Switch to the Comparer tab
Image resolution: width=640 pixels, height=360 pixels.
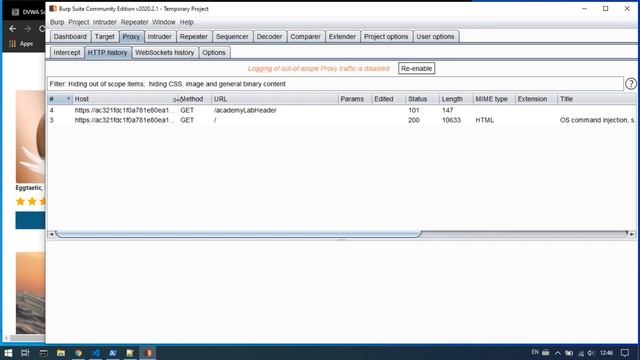[x=305, y=37]
